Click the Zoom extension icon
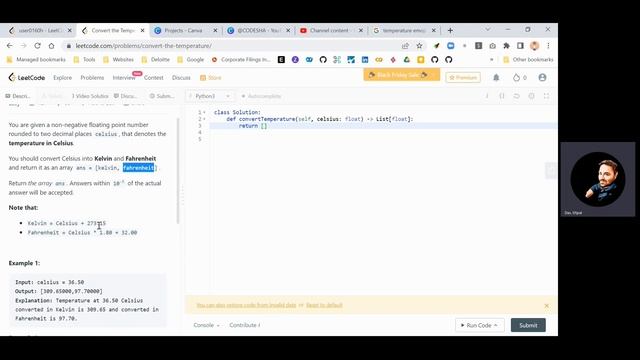 point(451,46)
